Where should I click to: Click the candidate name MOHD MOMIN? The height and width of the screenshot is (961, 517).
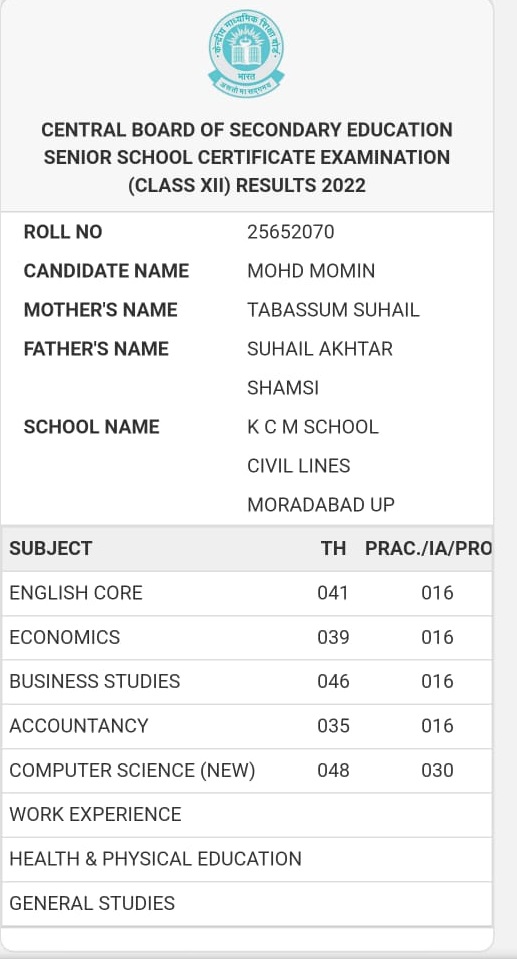311,271
